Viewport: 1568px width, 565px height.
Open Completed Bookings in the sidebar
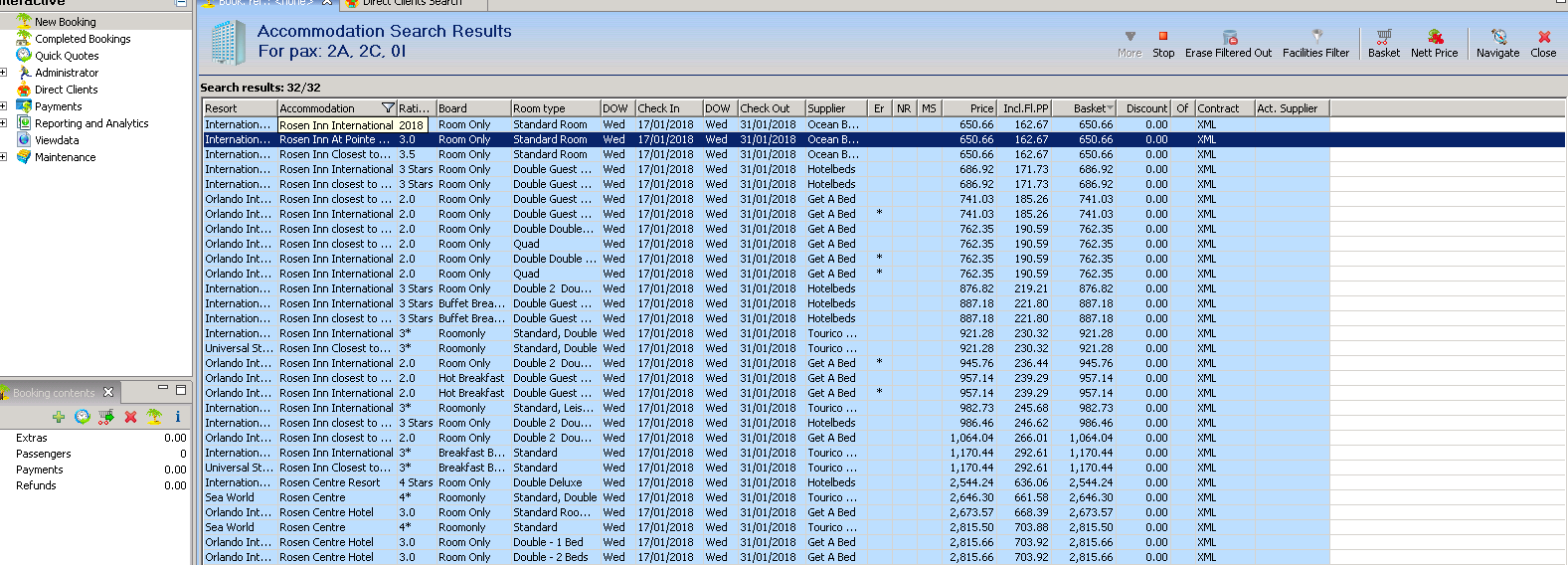[x=83, y=39]
